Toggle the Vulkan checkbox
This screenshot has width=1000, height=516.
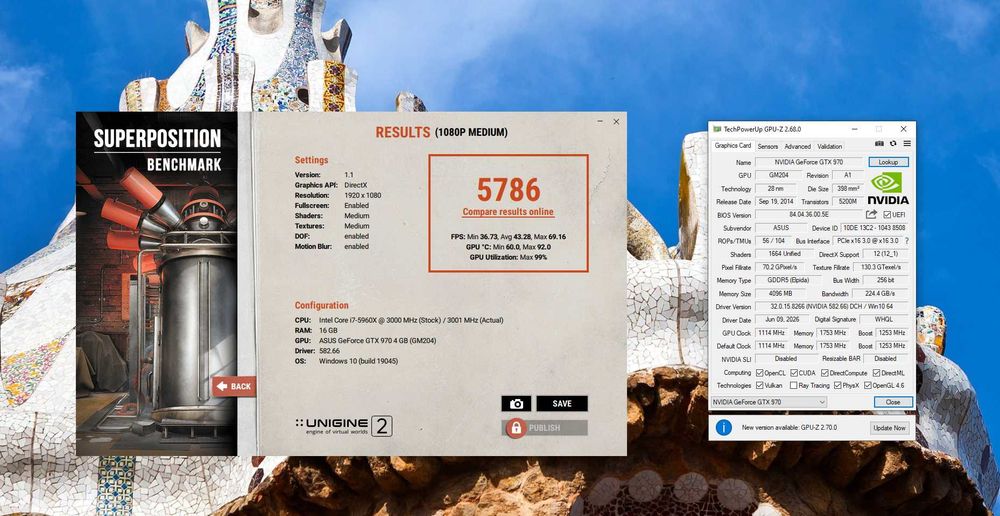(760, 385)
